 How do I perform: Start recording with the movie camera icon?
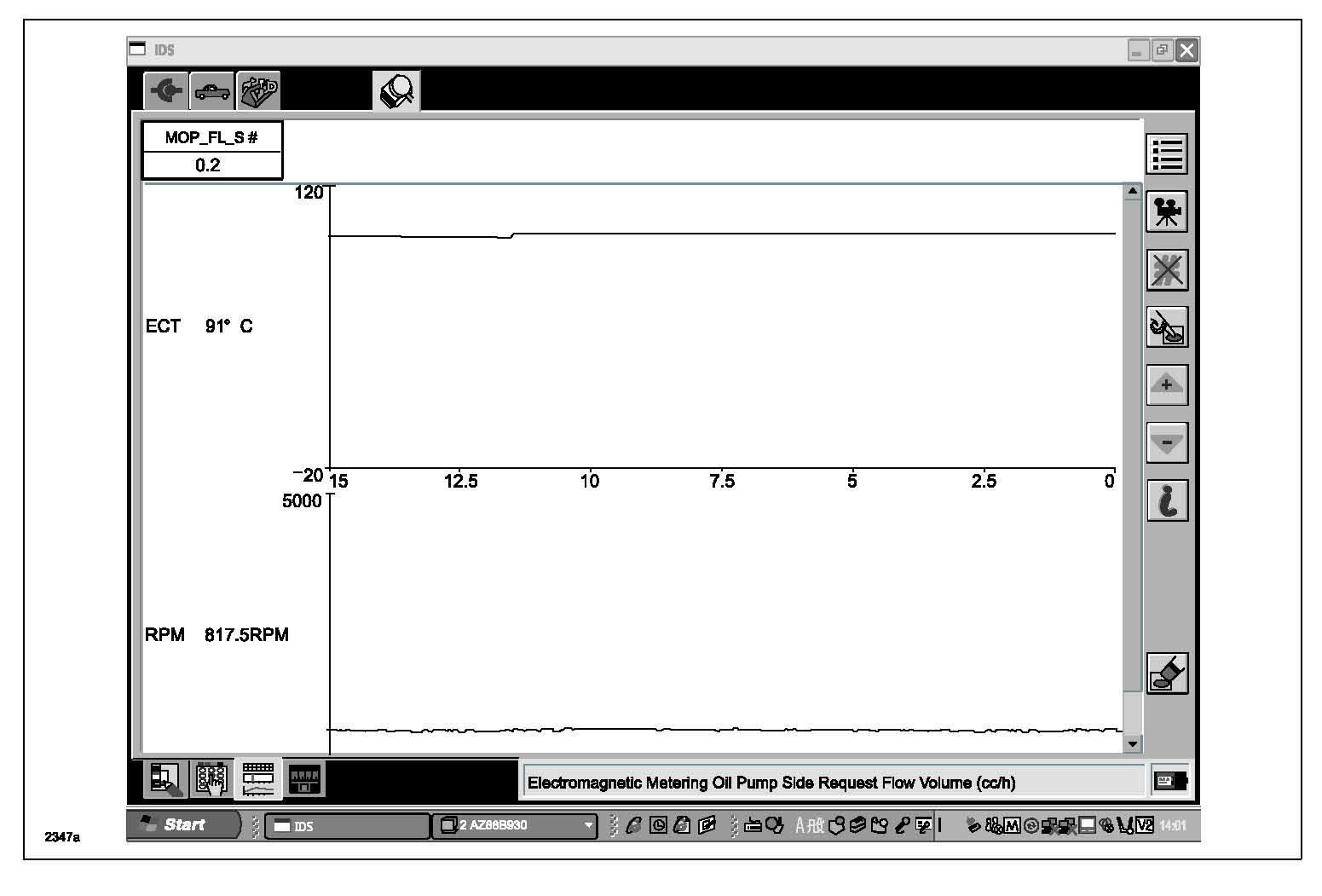(x=1166, y=212)
